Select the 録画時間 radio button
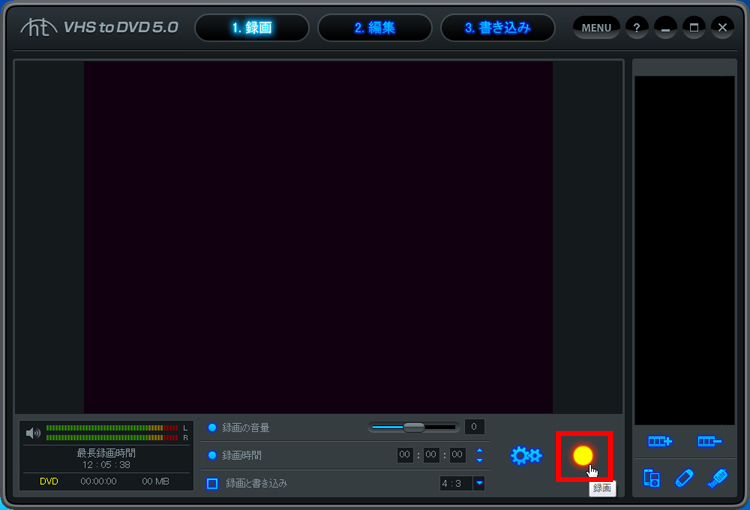The width and height of the screenshot is (750, 510). tap(212, 455)
